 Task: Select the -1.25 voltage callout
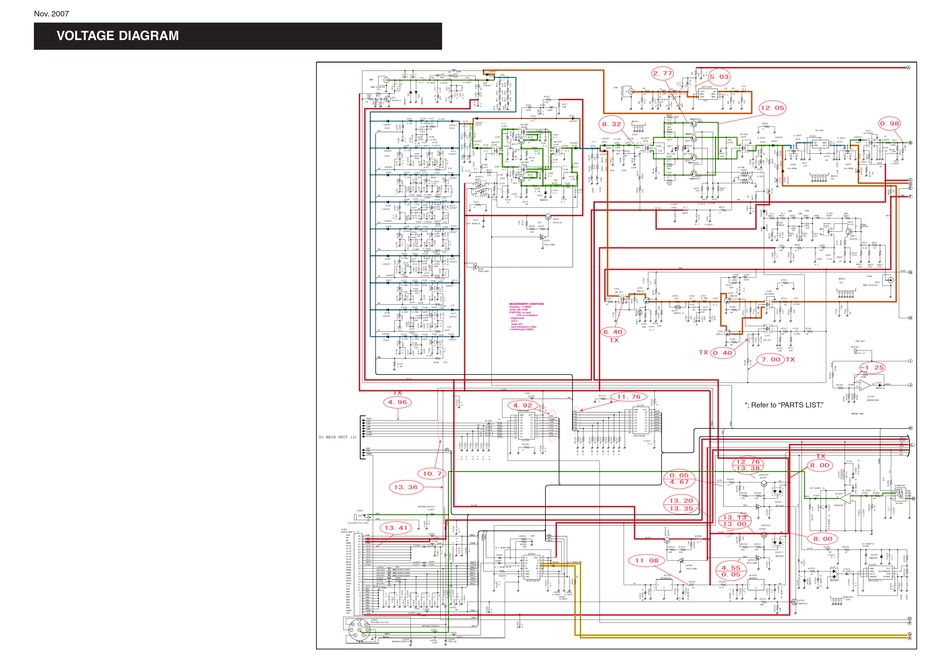872,367
